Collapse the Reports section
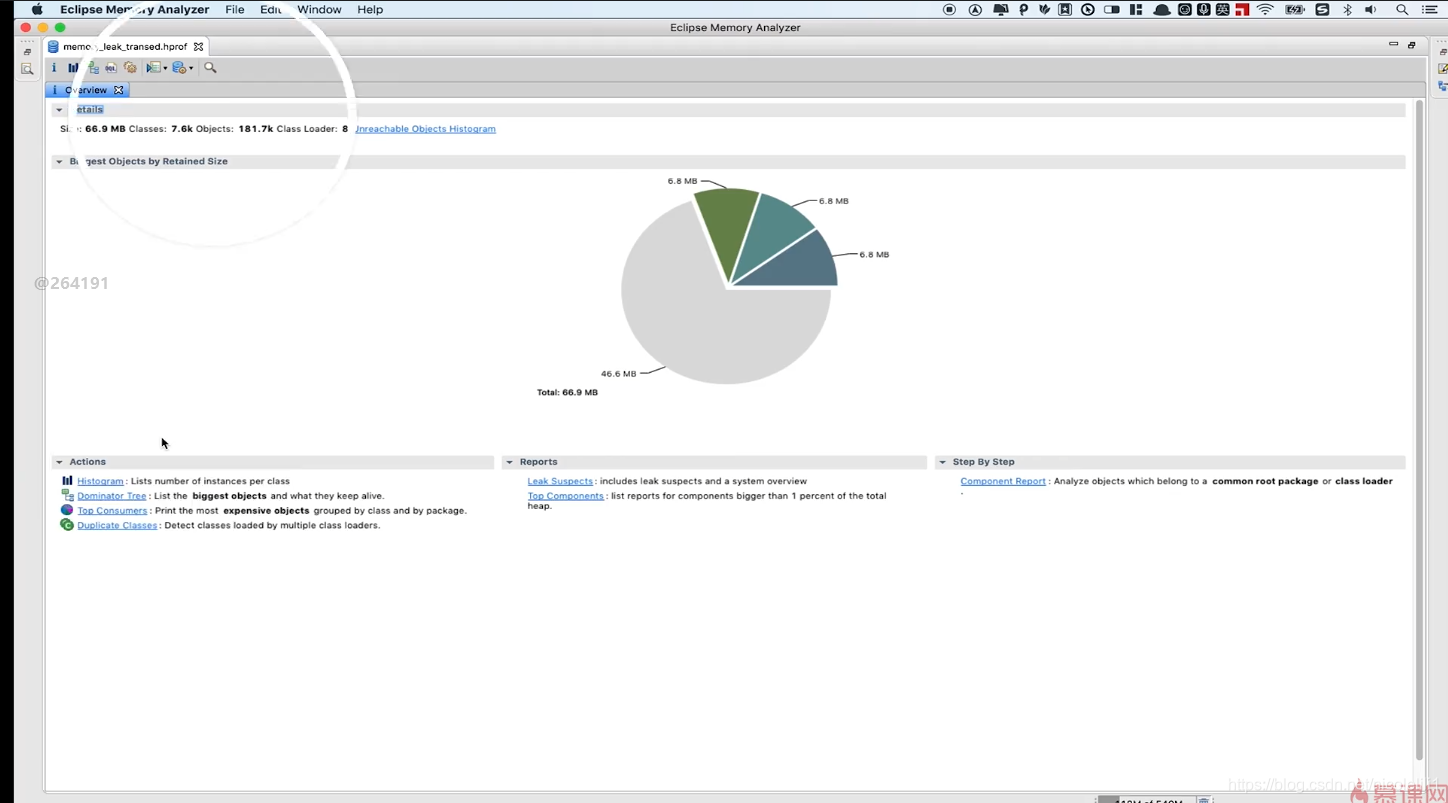 tap(509, 462)
